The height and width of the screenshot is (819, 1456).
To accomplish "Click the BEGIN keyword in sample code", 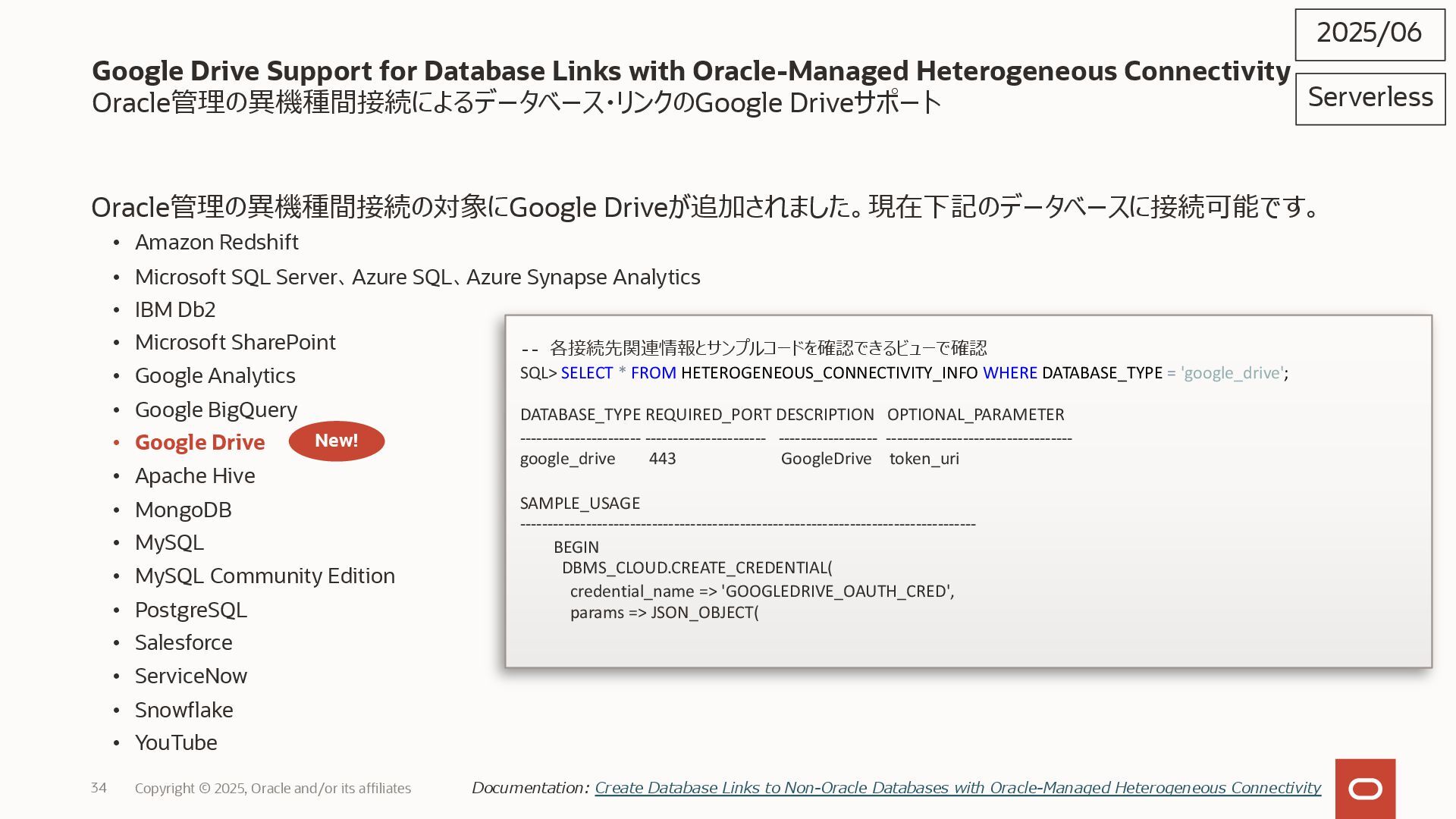I will point(576,548).
